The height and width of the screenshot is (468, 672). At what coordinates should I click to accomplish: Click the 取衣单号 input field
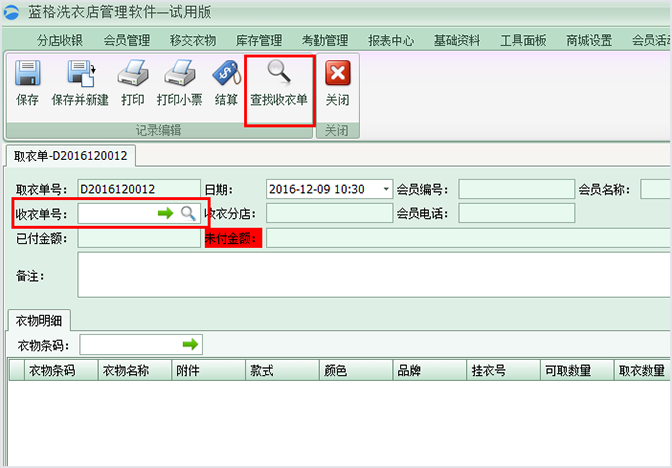pyautogui.click(x=139, y=189)
